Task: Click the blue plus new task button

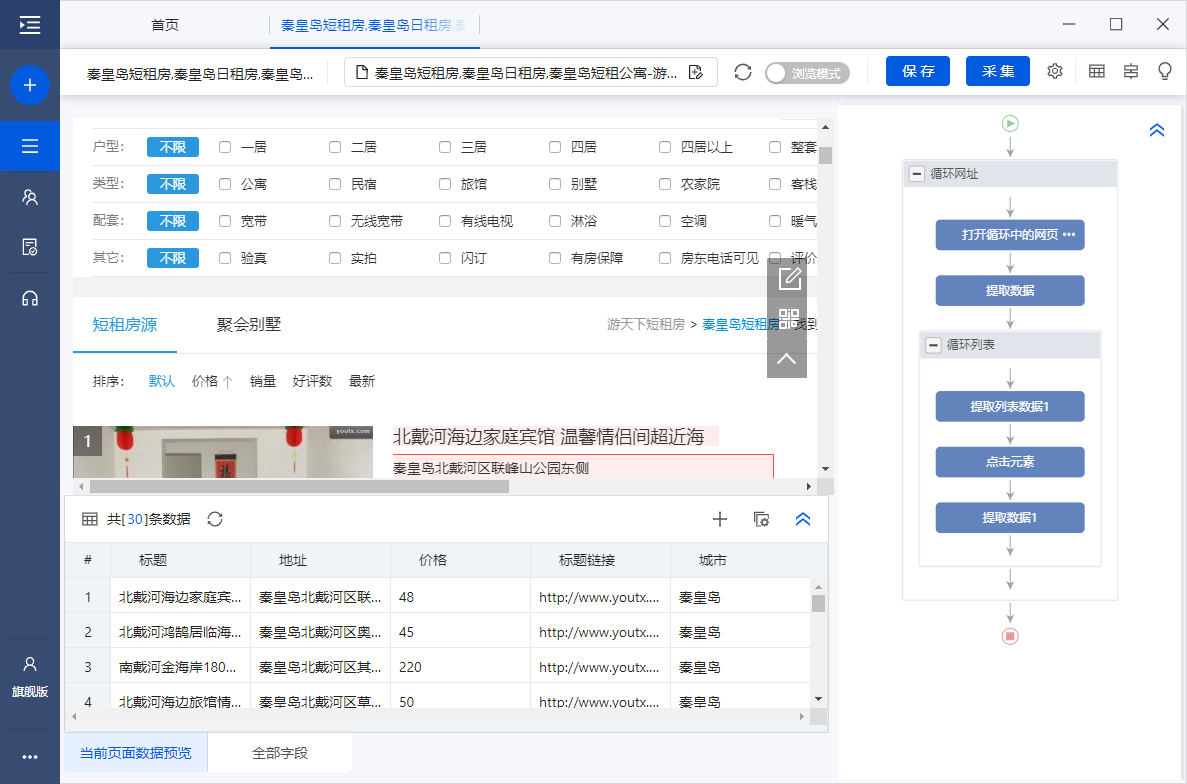Action: (30, 85)
